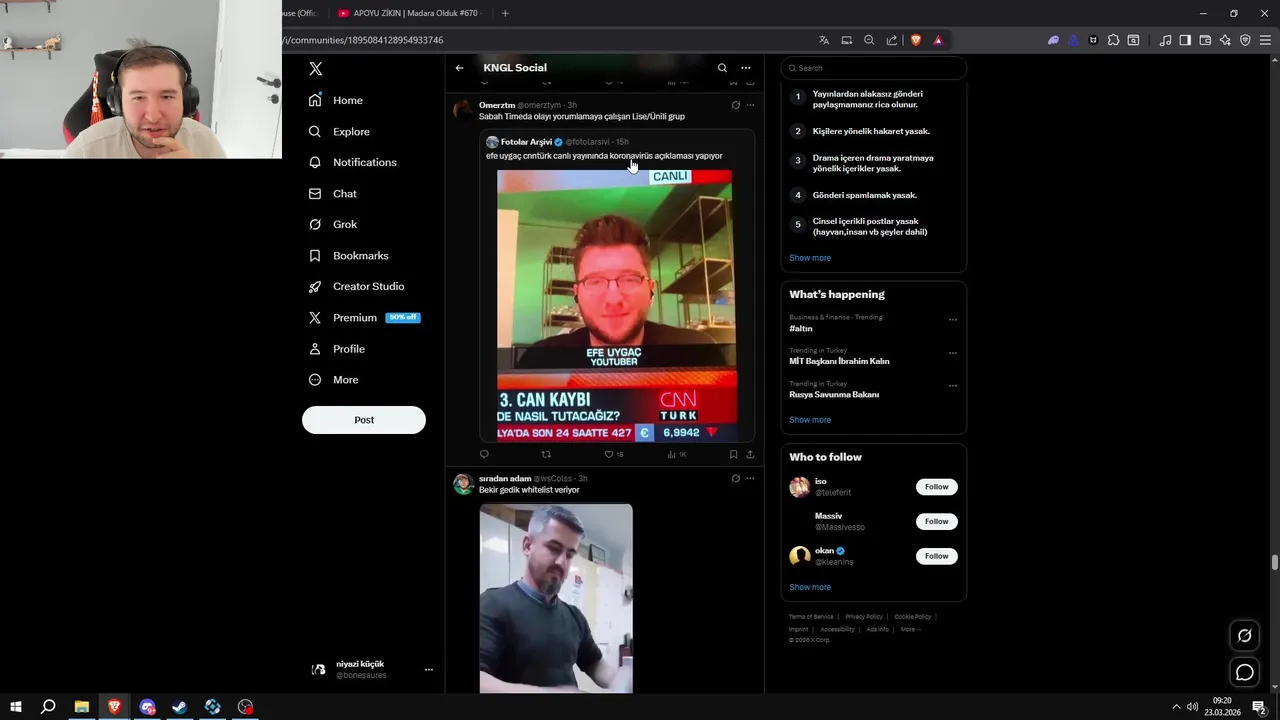Open Fotolar Arşivi quoted profile name
This screenshot has width=1280, height=720.
tap(526, 142)
